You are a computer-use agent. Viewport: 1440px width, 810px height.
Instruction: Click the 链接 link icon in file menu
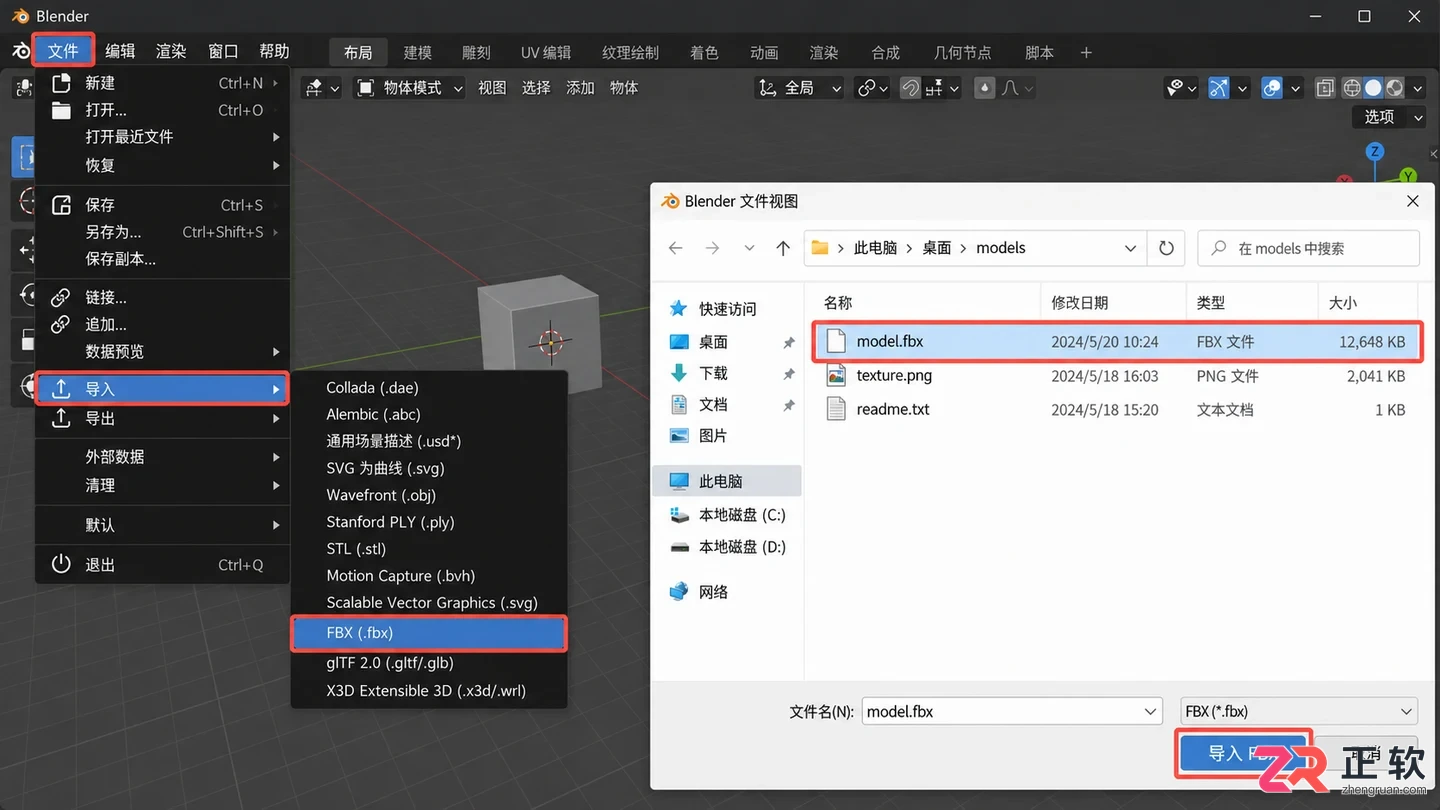[x=61, y=297]
